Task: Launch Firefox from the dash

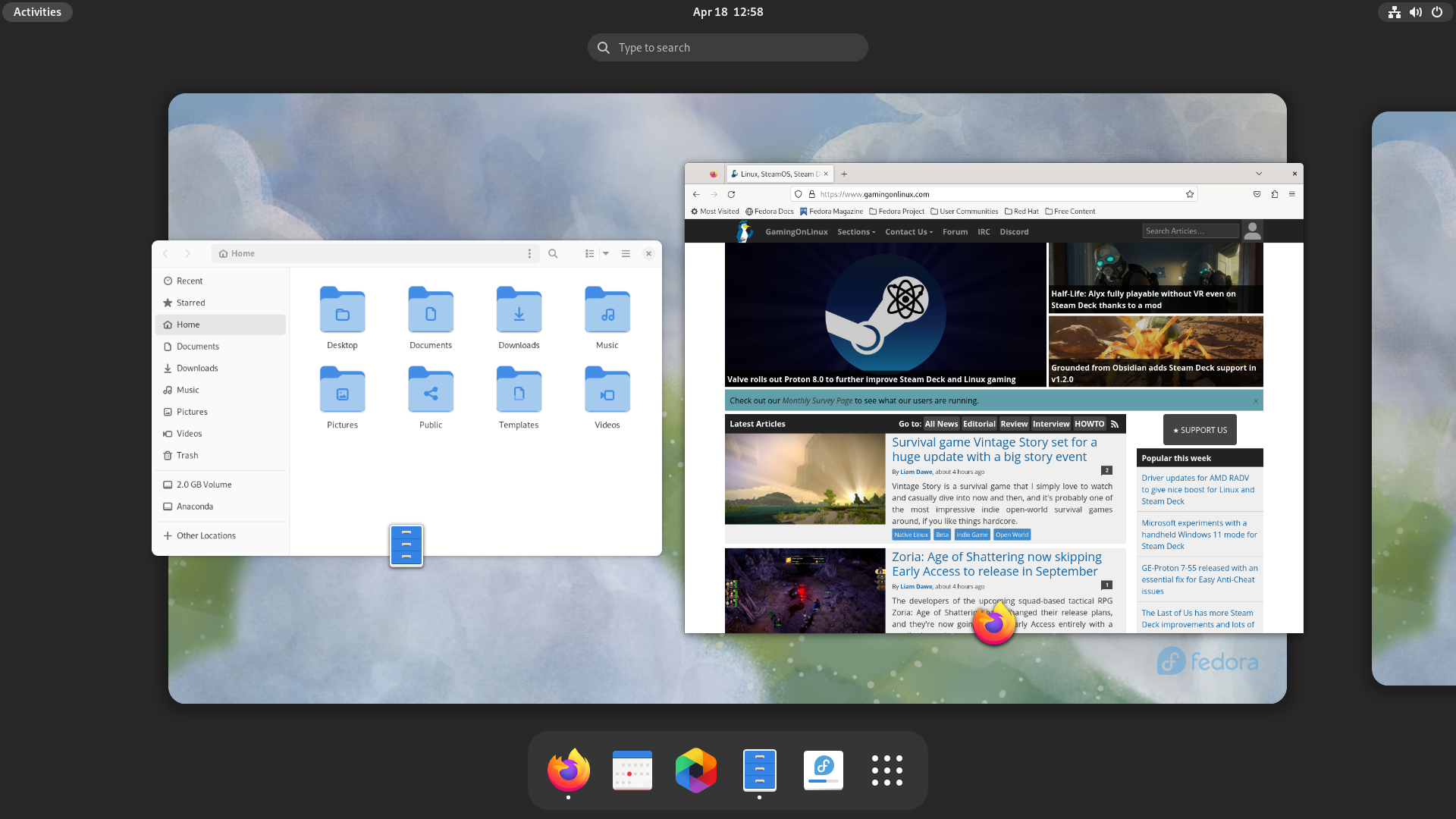Action: pyautogui.click(x=568, y=770)
